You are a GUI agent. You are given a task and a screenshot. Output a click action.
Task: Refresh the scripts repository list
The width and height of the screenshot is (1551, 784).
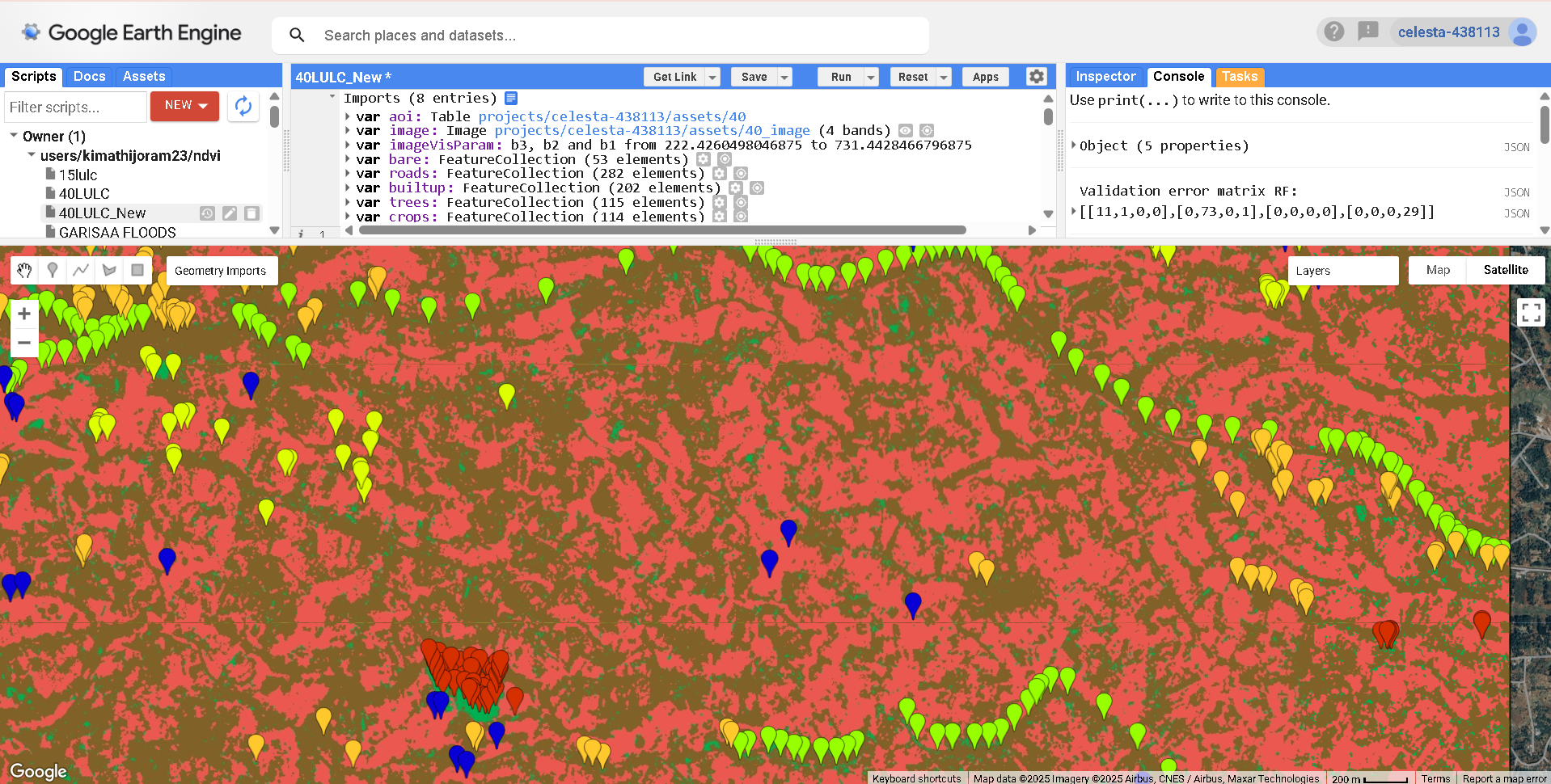(243, 106)
